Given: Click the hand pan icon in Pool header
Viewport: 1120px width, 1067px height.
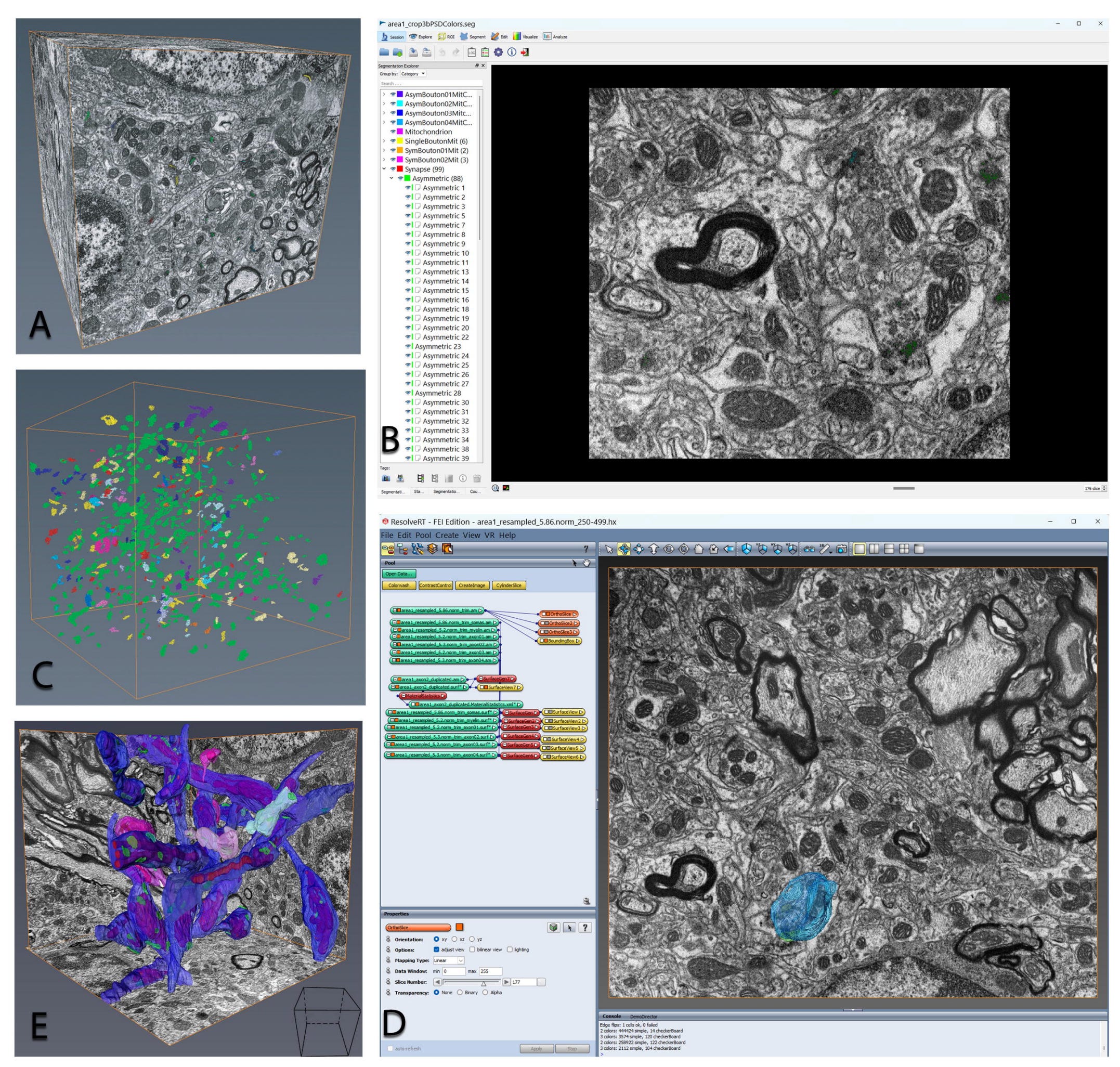Looking at the screenshot, I should click(x=587, y=563).
